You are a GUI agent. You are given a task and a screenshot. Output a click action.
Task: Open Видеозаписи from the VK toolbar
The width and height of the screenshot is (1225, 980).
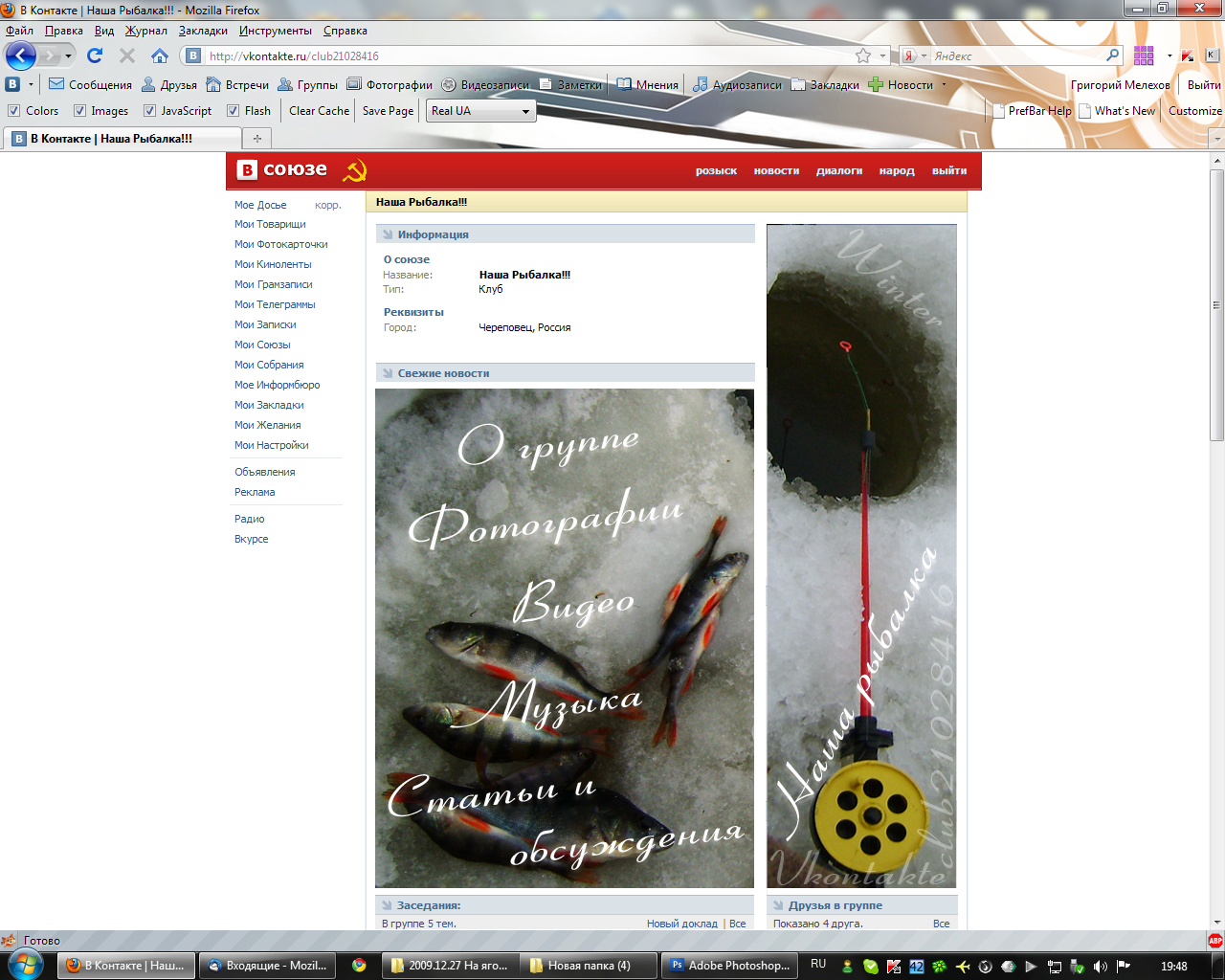pyautogui.click(x=485, y=84)
